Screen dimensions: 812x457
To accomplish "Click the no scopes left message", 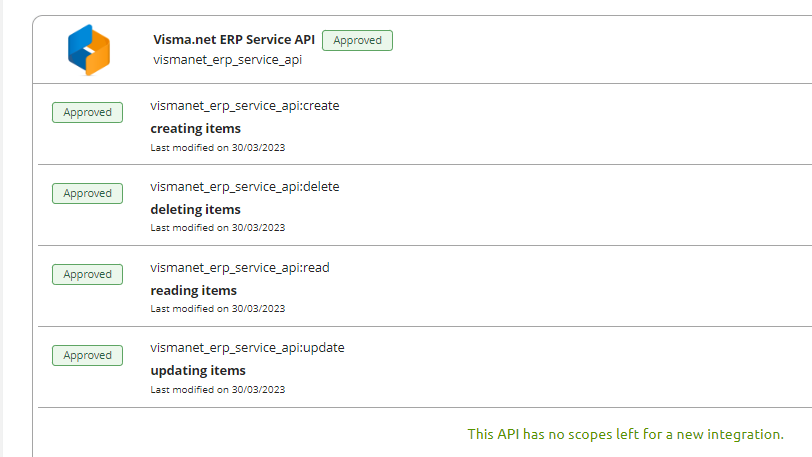I will pos(626,434).
